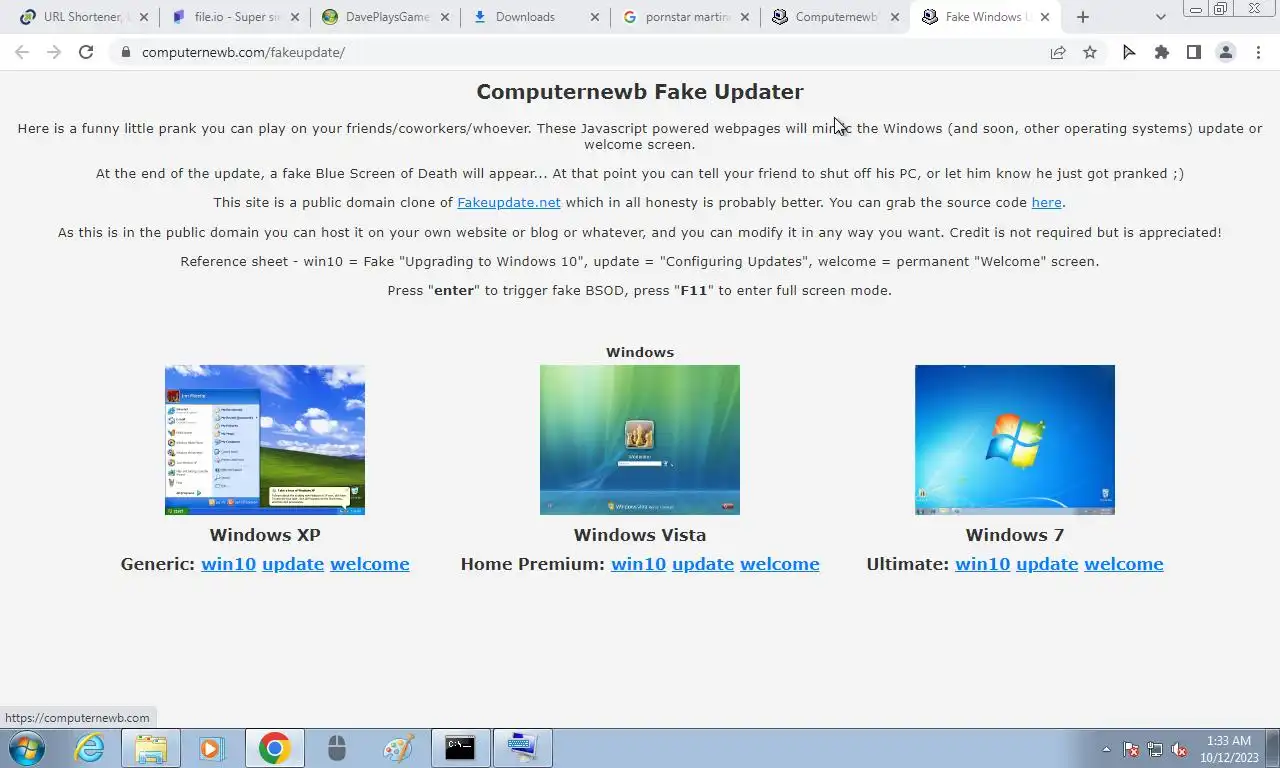The width and height of the screenshot is (1280, 768).
Task: Click the media control toolbar icon
Action: tap(1129, 52)
